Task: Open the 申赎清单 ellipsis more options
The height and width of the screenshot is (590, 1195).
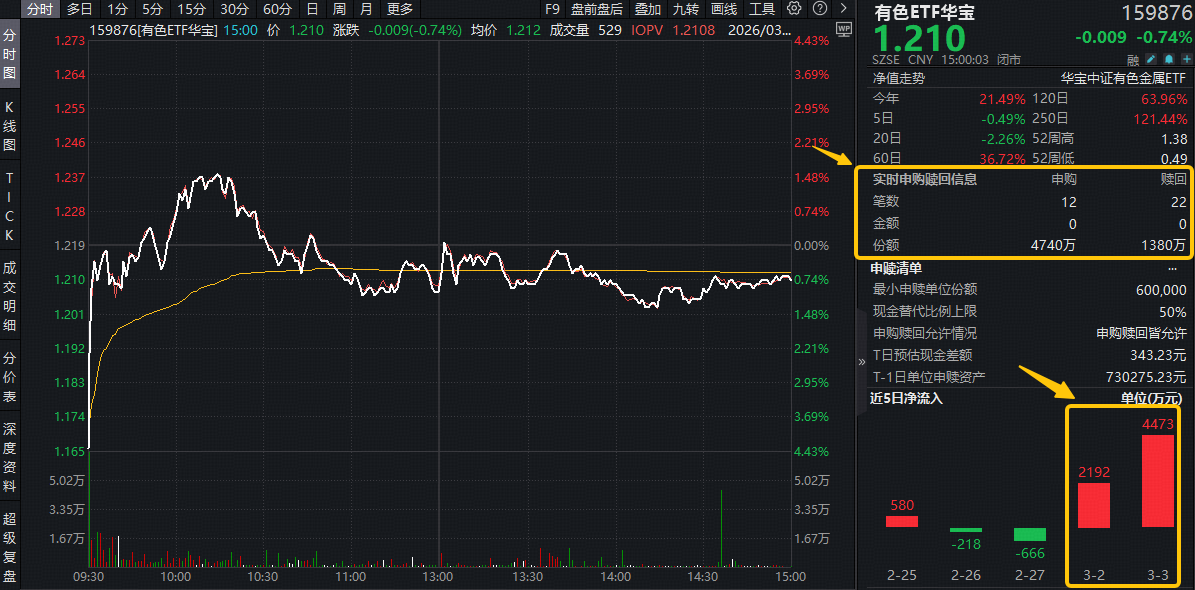Action: 1172,268
